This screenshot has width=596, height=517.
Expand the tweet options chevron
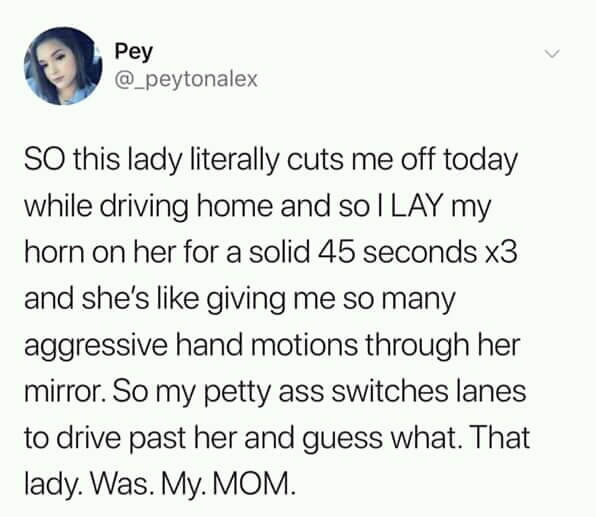pyautogui.click(x=552, y=54)
